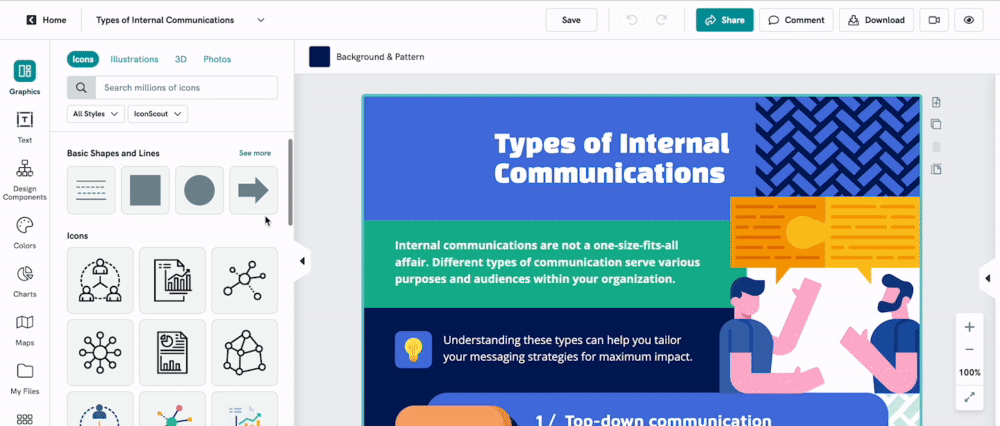1000x426 pixels.
Task: Open the IconScout source dropdown
Action: 158,114
